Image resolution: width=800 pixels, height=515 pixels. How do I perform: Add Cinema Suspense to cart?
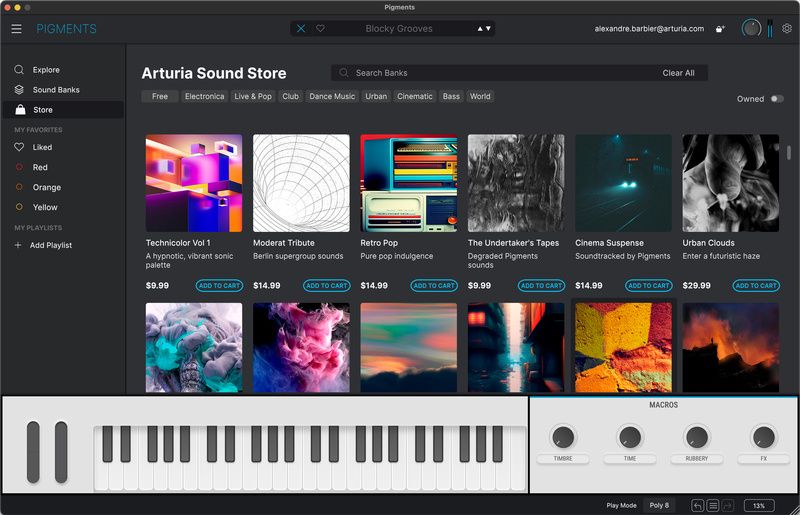[649, 286]
